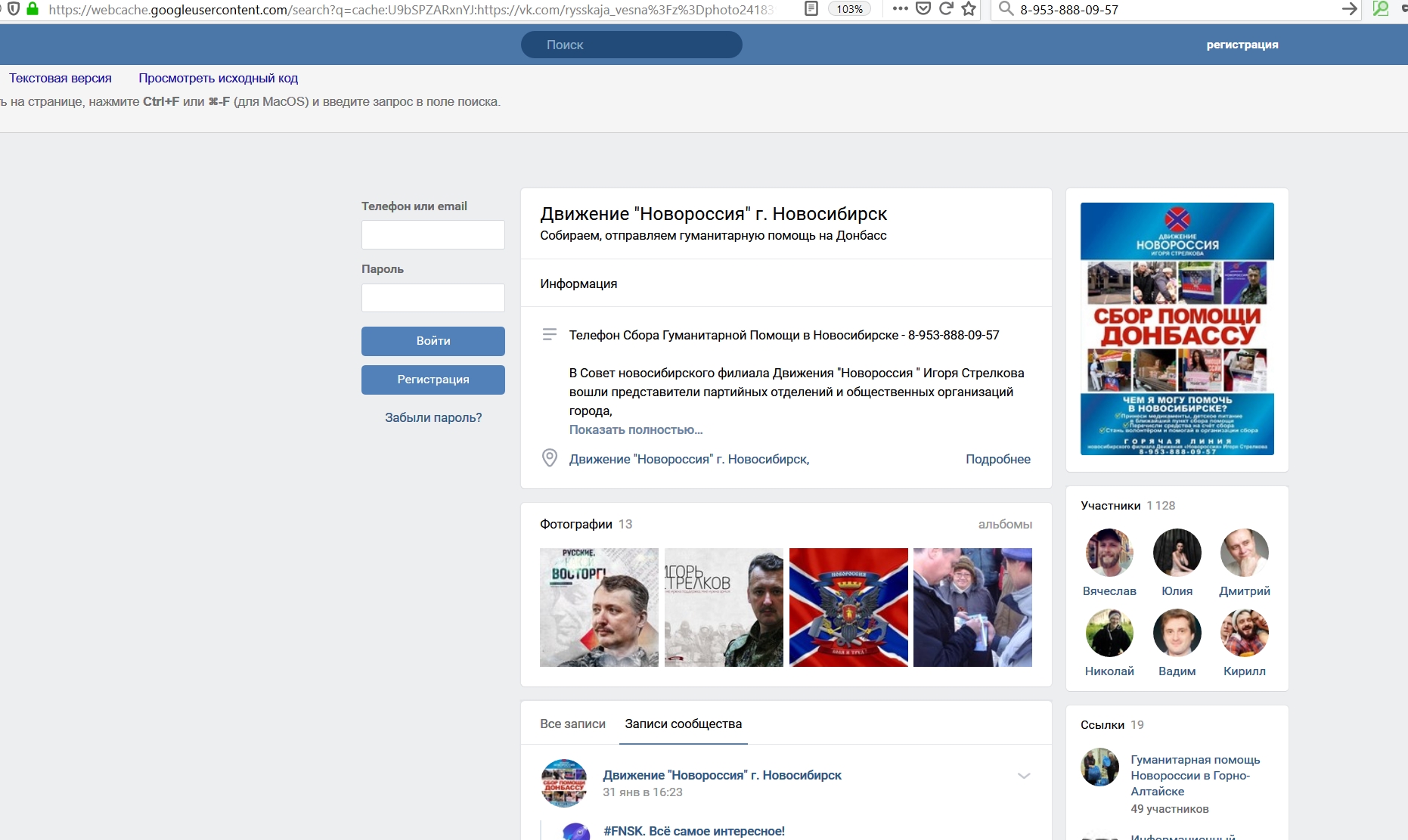Open the Просмотреть исходный код link

(x=218, y=78)
